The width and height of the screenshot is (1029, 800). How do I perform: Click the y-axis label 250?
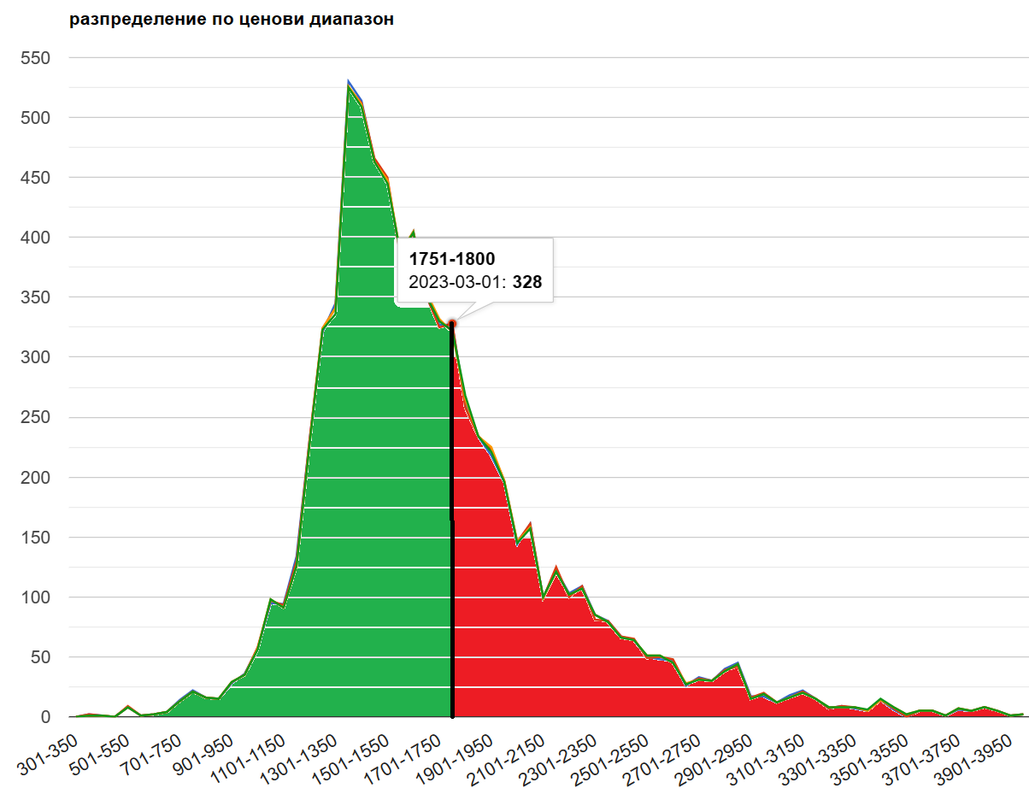(x=35, y=417)
